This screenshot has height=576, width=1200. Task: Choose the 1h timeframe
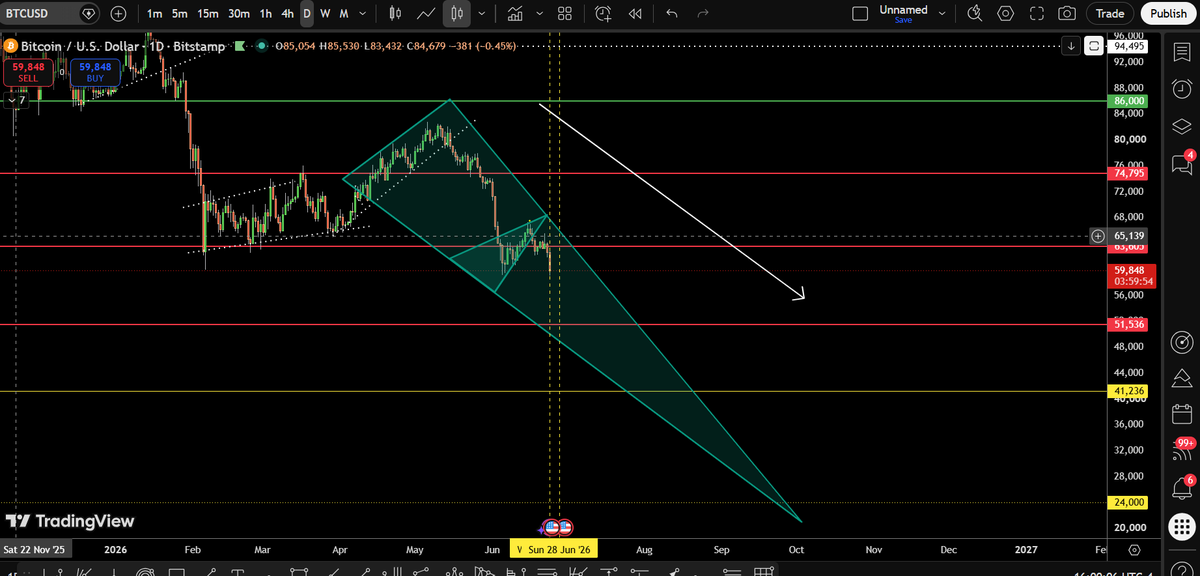tap(265, 14)
